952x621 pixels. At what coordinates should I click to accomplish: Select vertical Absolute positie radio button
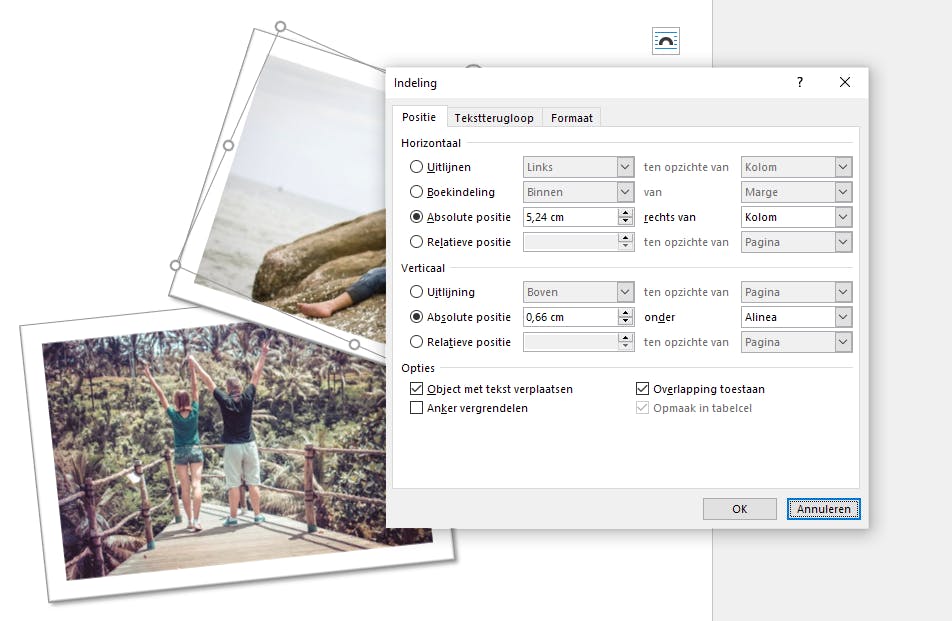point(416,317)
